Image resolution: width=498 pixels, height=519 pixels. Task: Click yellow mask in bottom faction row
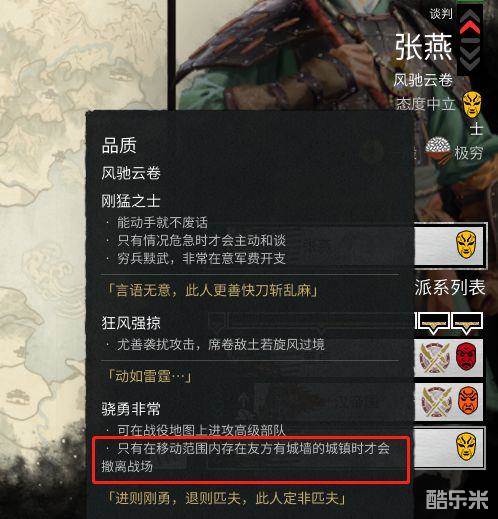click(466, 446)
